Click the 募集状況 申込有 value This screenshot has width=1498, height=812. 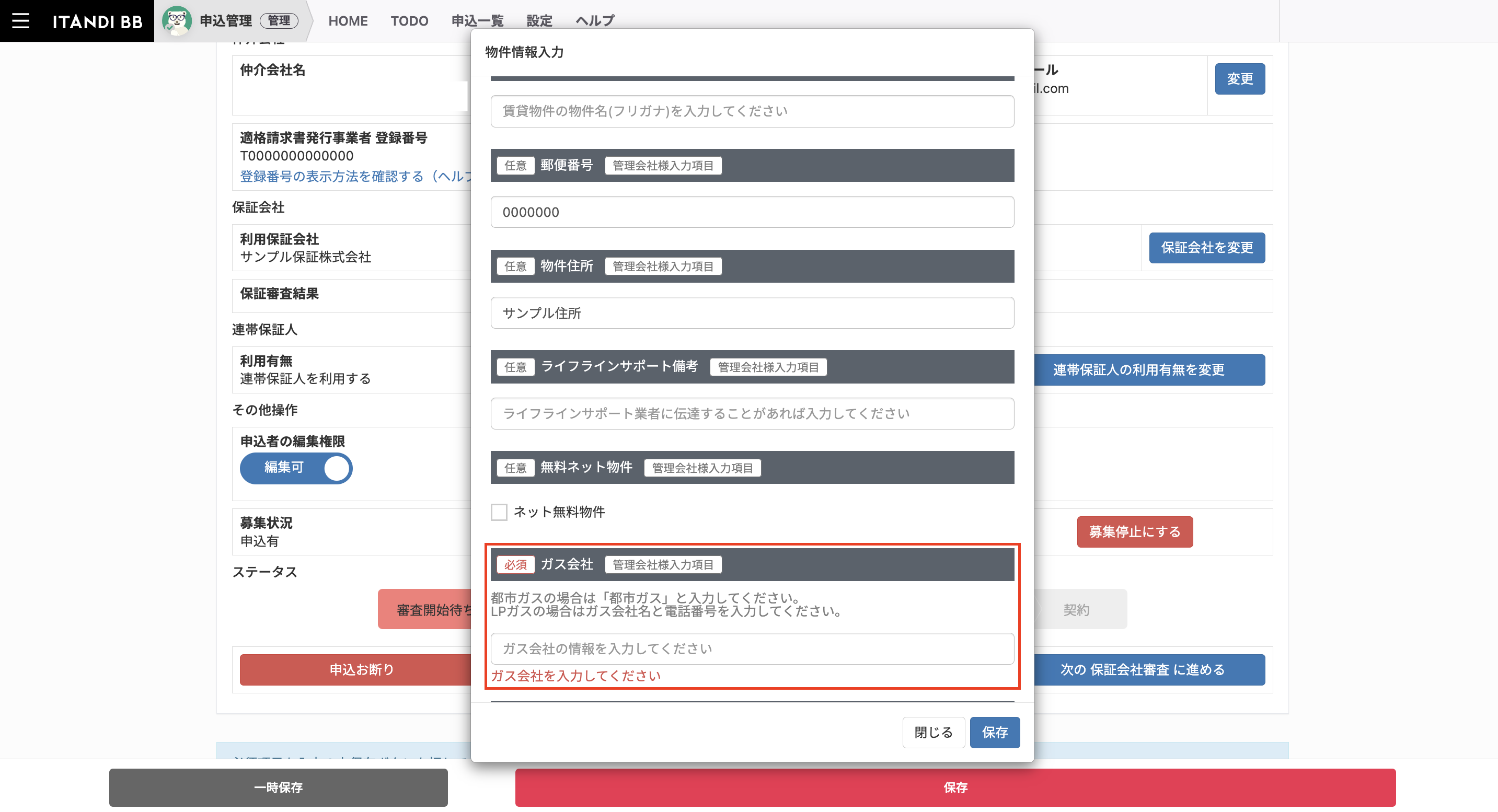[259, 542]
